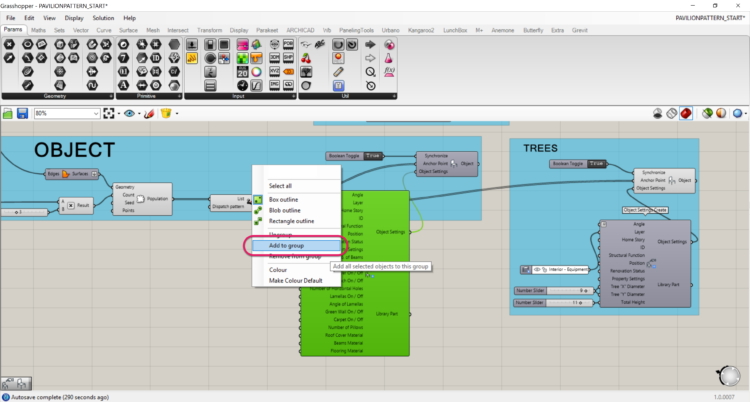This screenshot has width=750, height=402.
Task: Click the yellow bucket icon in canvas toolbar
Action: tap(166, 114)
